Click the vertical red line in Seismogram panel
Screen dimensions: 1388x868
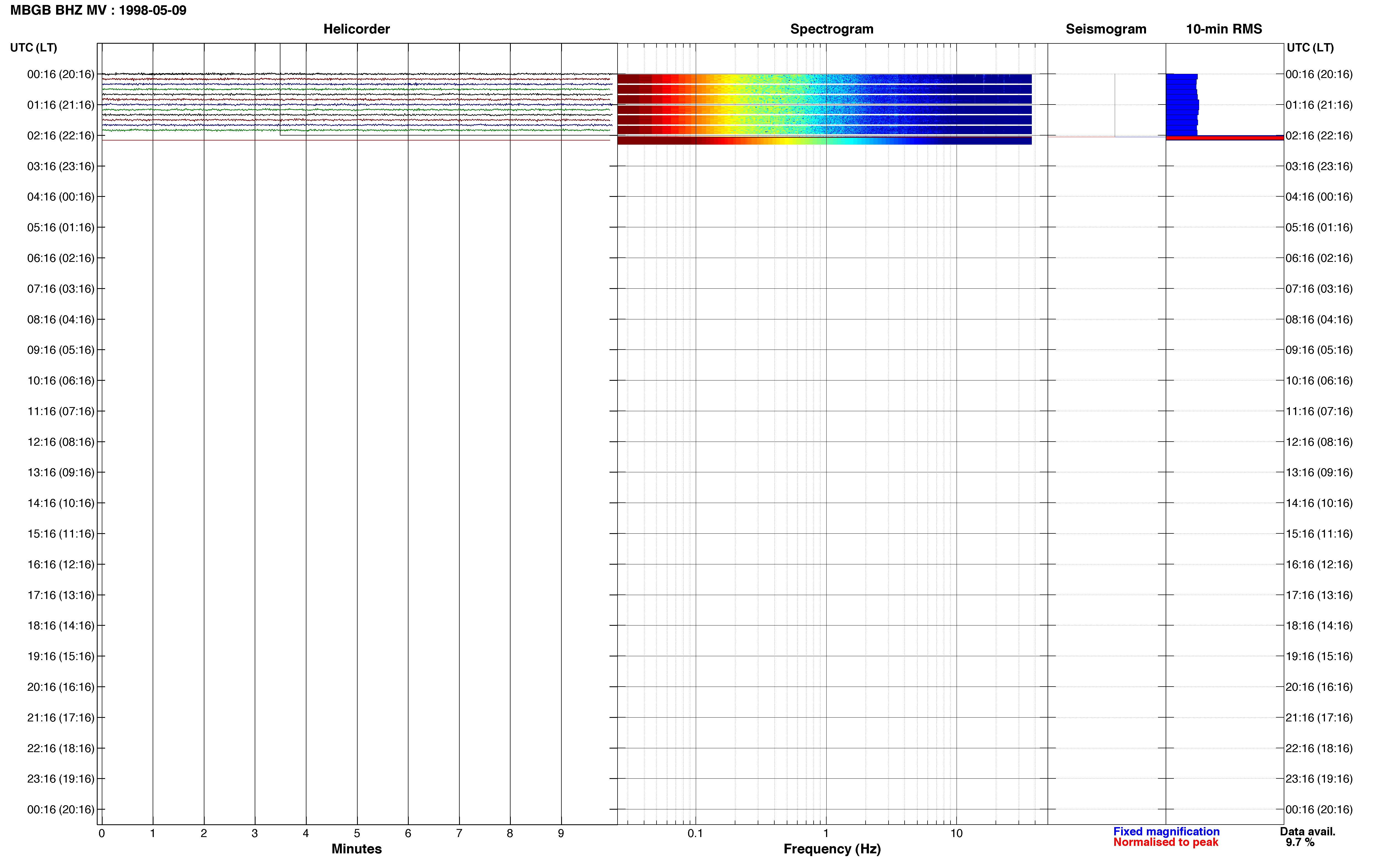pos(1115,105)
